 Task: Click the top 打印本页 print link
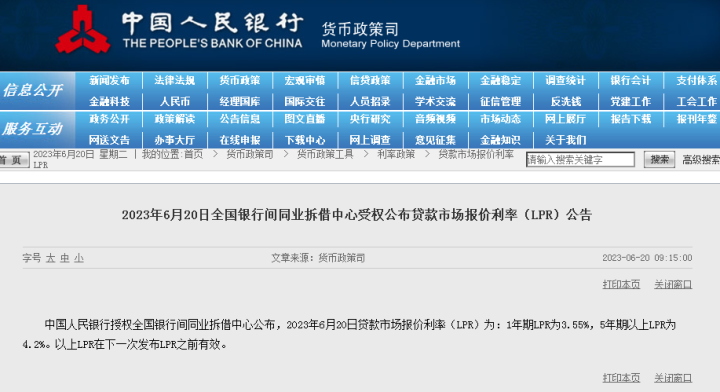pos(621,285)
